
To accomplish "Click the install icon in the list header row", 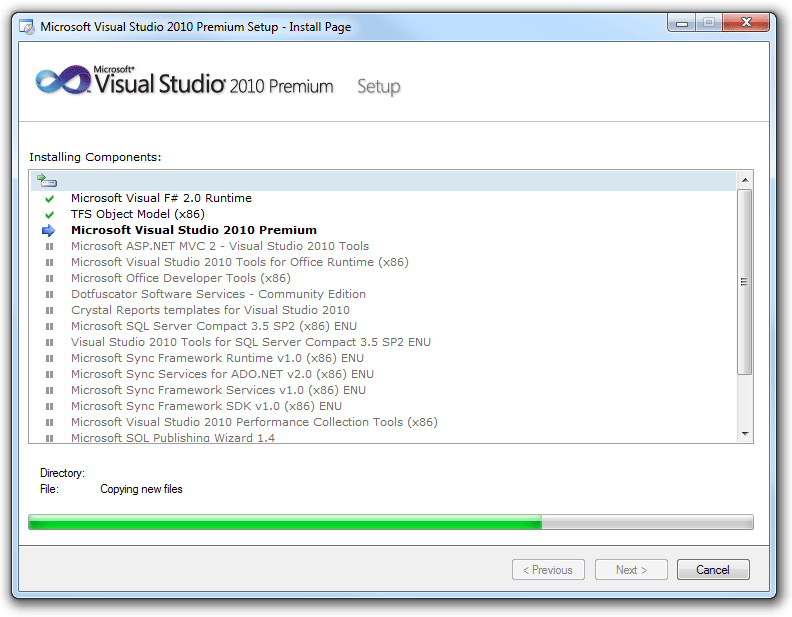I will tap(46, 180).
